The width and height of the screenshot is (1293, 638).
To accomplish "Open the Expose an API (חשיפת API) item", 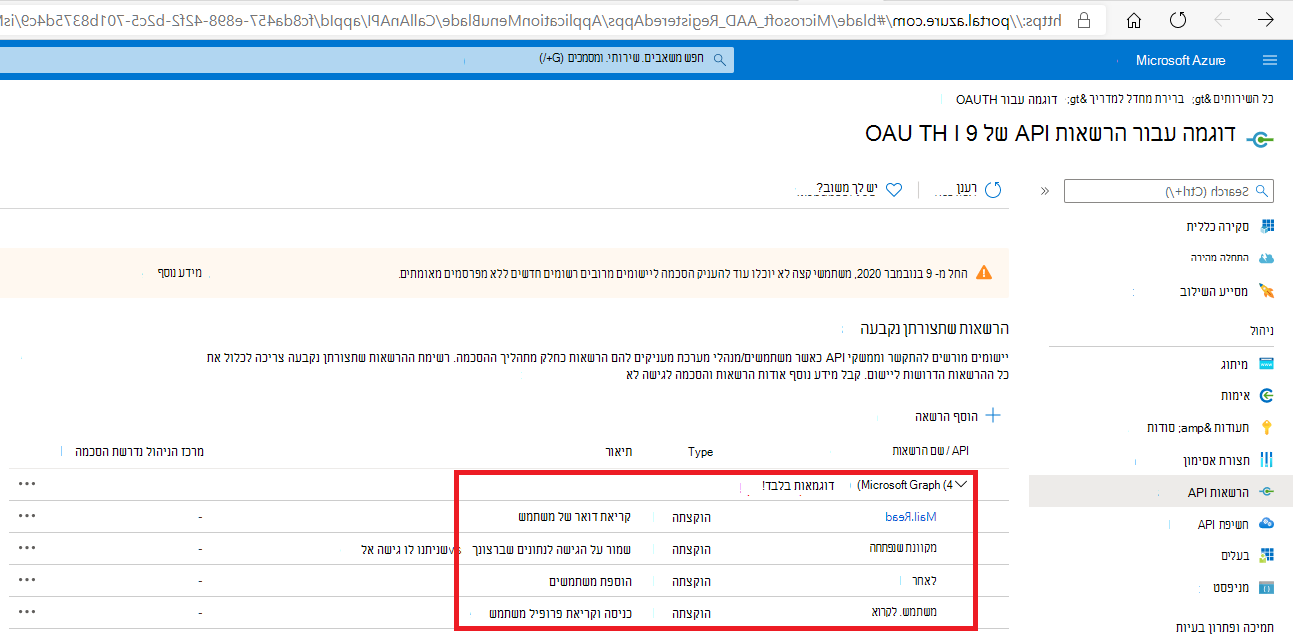I will (x=1224, y=524).
